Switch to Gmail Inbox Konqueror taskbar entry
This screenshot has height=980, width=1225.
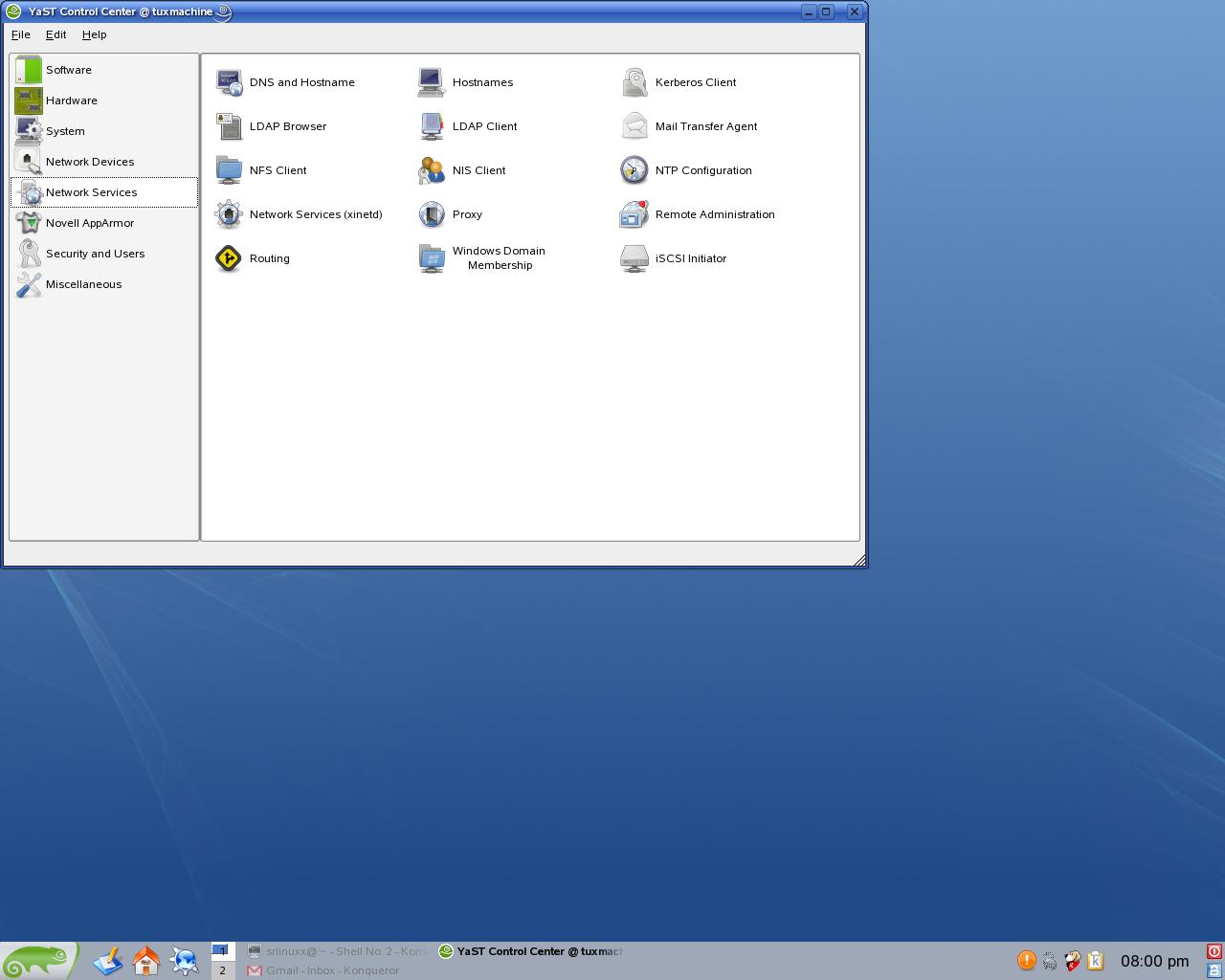click(338, 970)
